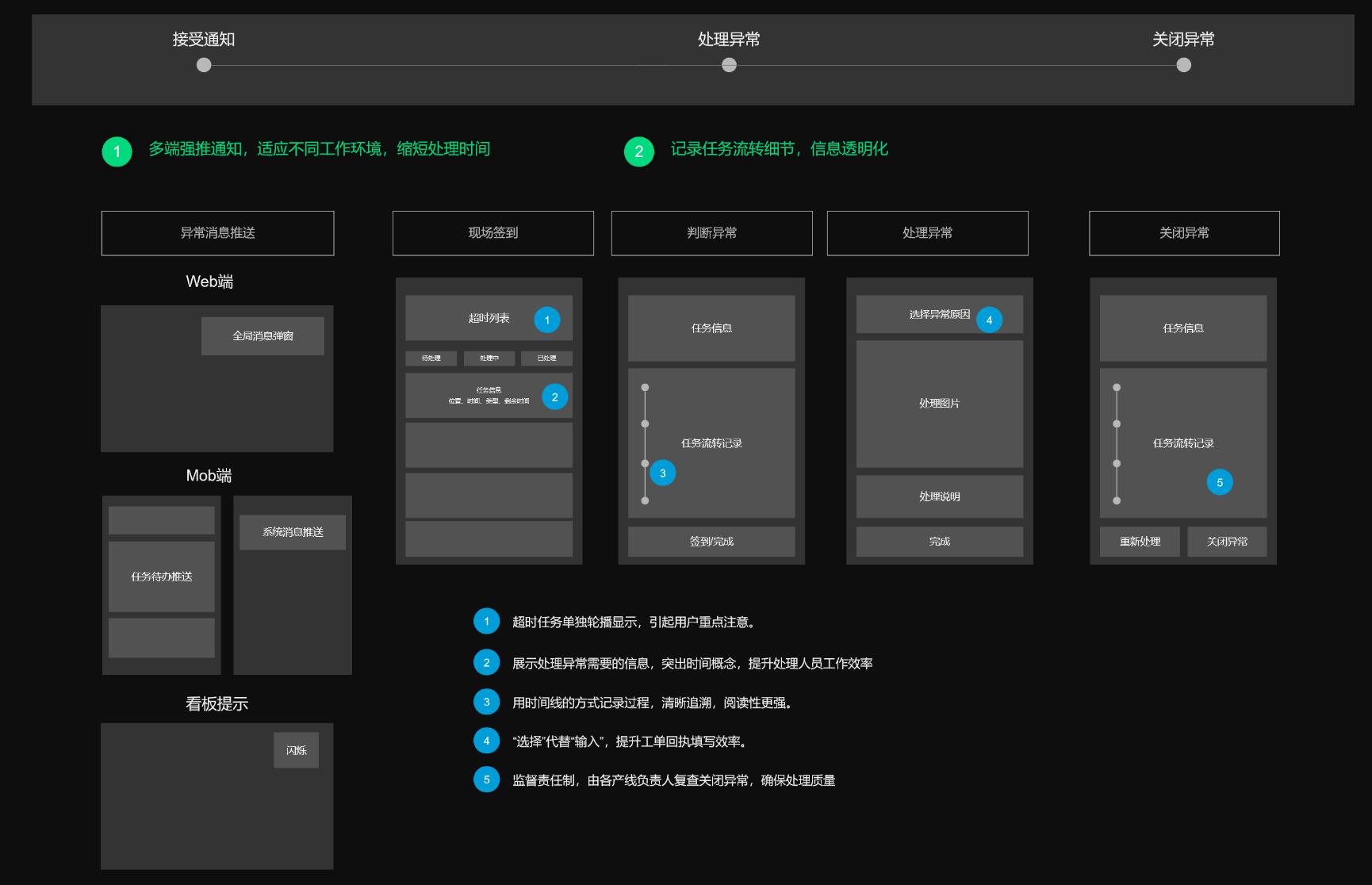
Task: Click the 处理异常 timeline dot in top bar
Action: pos(729,65)
